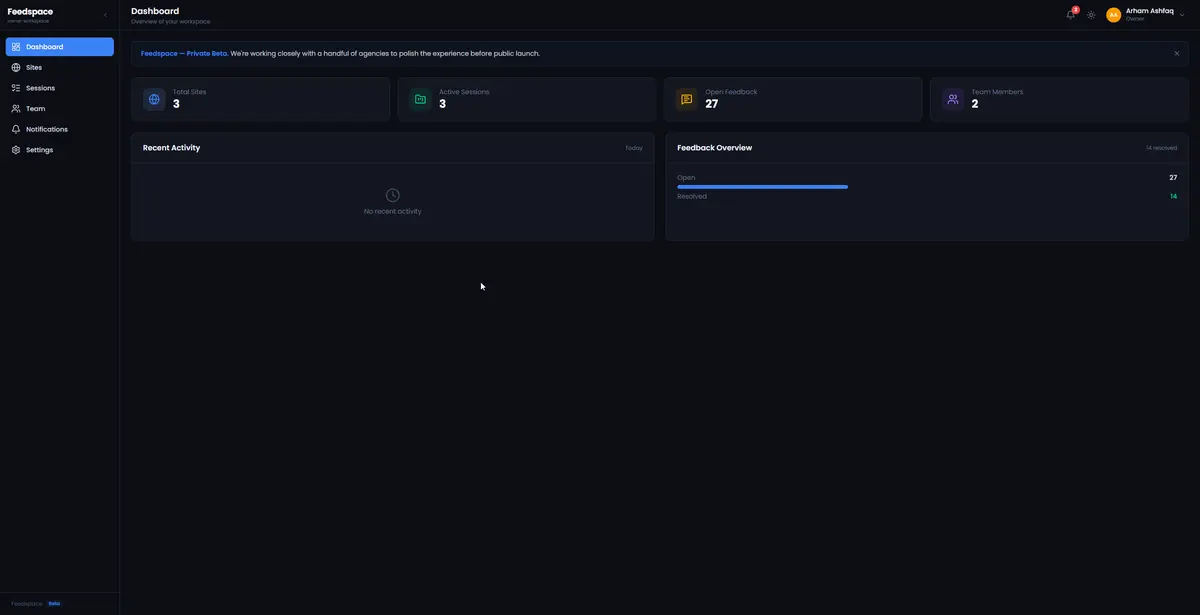This screenshot has height=615, width=1200.
Task: Click the orange user avatar
Action: (x=1113, y=15)
